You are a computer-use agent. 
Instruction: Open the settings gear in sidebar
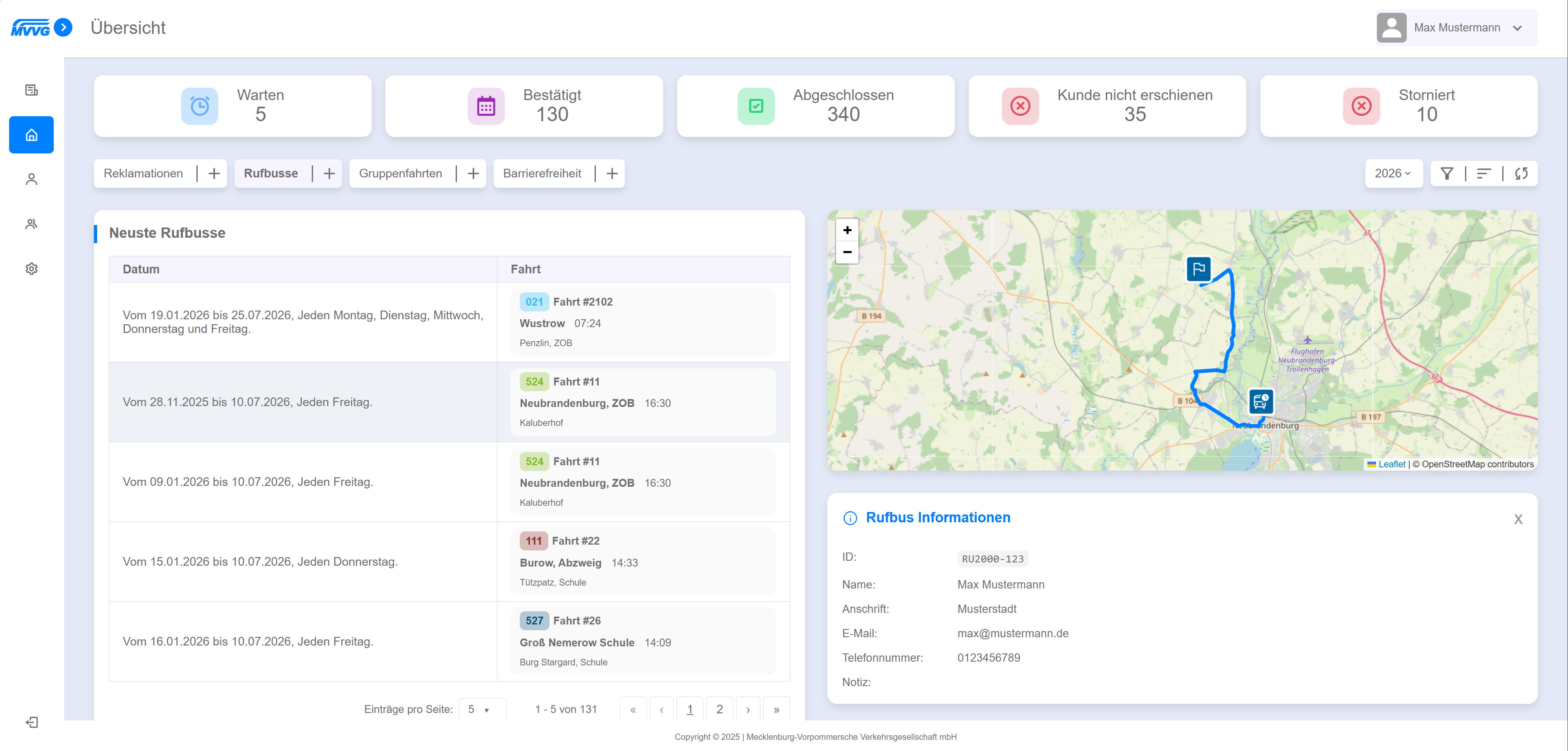tap(32, 268)
